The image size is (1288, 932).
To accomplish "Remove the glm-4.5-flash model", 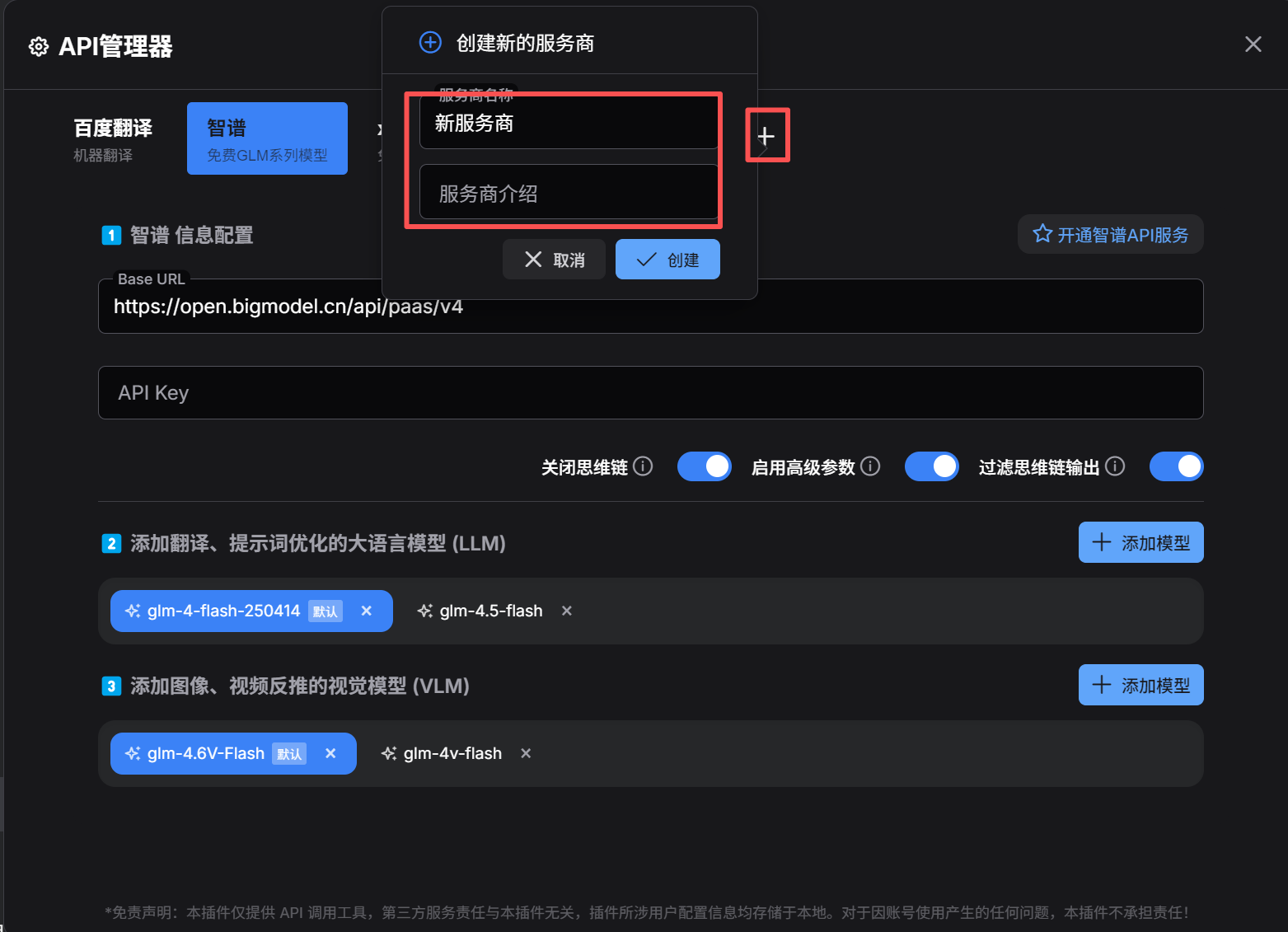I will coord(567,611).
